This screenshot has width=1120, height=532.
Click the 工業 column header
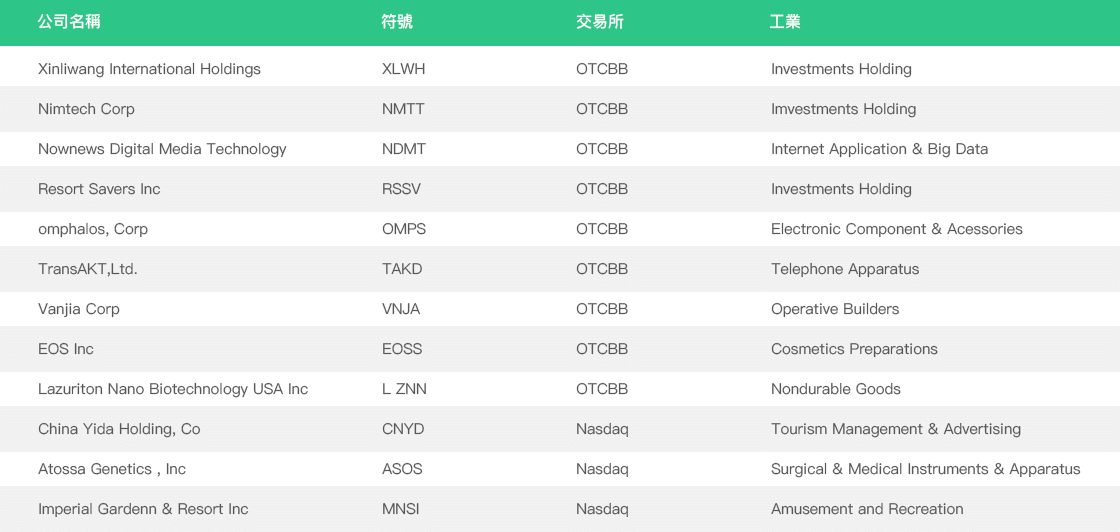point(785,22)
